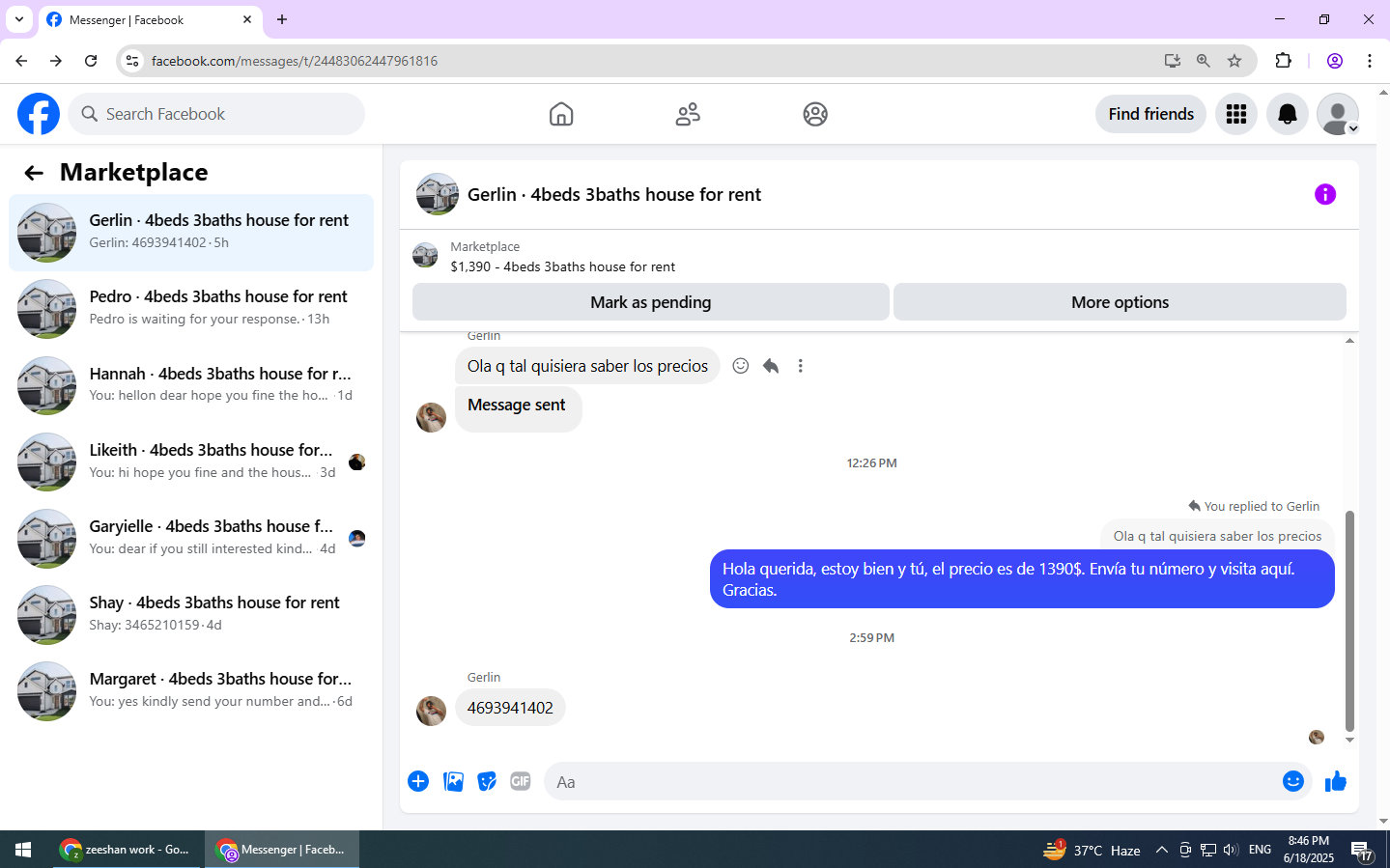Click chat scrollbar down arrow

[x=1349, y=741]
